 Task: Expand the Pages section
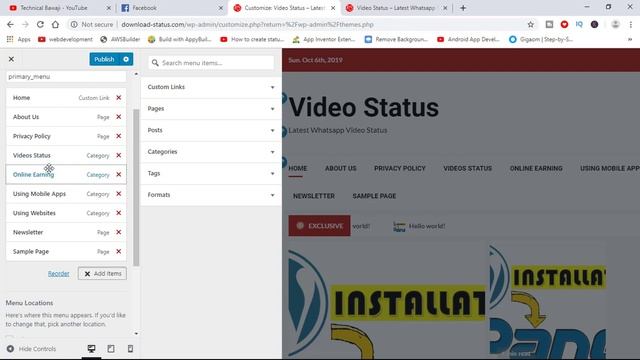pos(211,109)
